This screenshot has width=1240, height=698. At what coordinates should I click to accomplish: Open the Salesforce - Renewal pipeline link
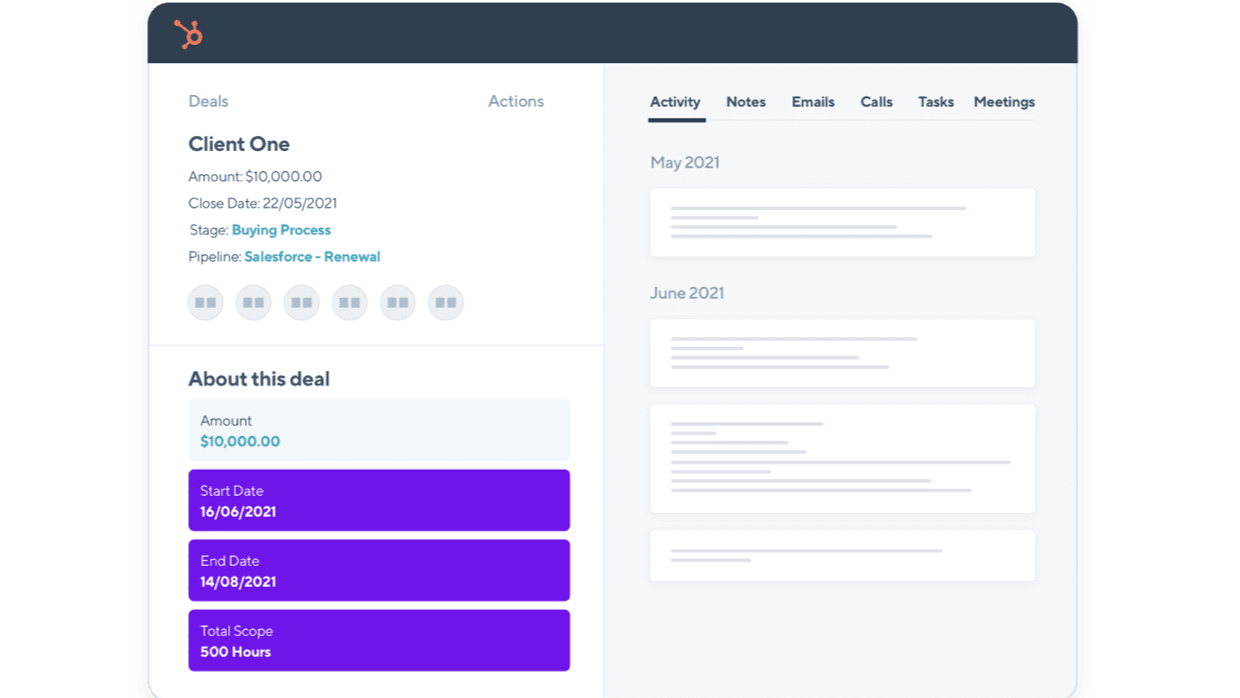click(x=313, y=256)
